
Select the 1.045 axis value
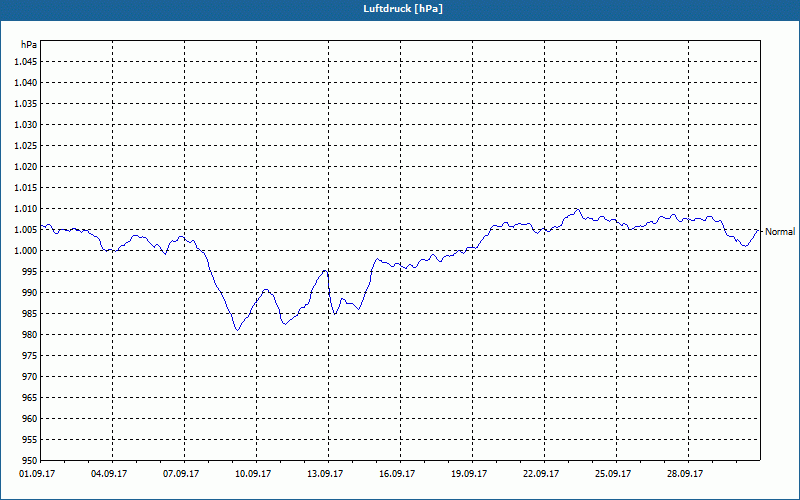pos(26,62)
